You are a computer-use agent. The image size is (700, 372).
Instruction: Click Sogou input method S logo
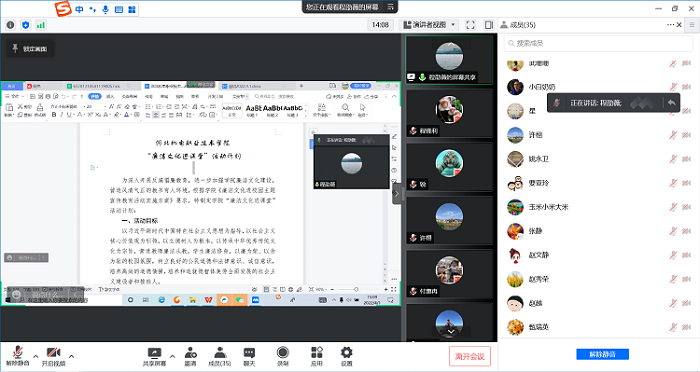point(63,9)
